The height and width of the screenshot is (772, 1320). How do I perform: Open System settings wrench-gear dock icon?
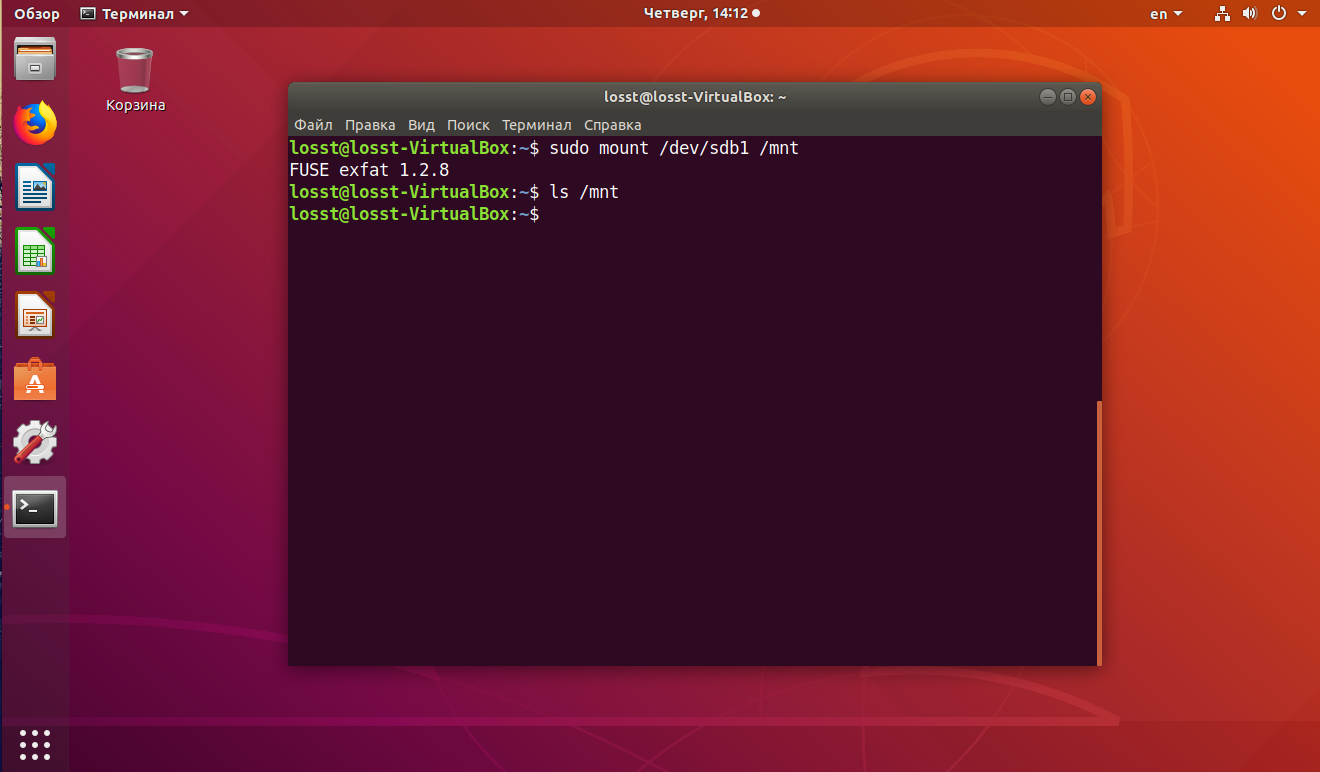pos(35,443)
